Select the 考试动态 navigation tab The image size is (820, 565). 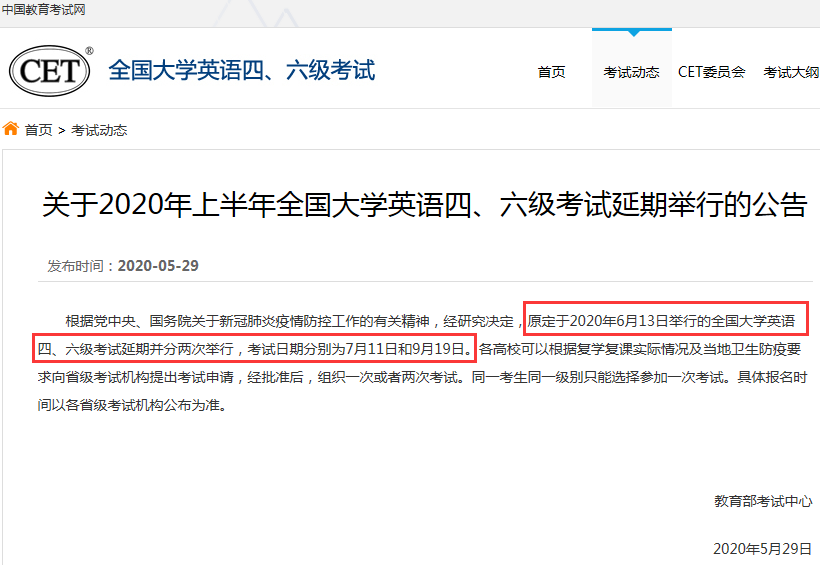pyautogui.click(x=631, y=72)
